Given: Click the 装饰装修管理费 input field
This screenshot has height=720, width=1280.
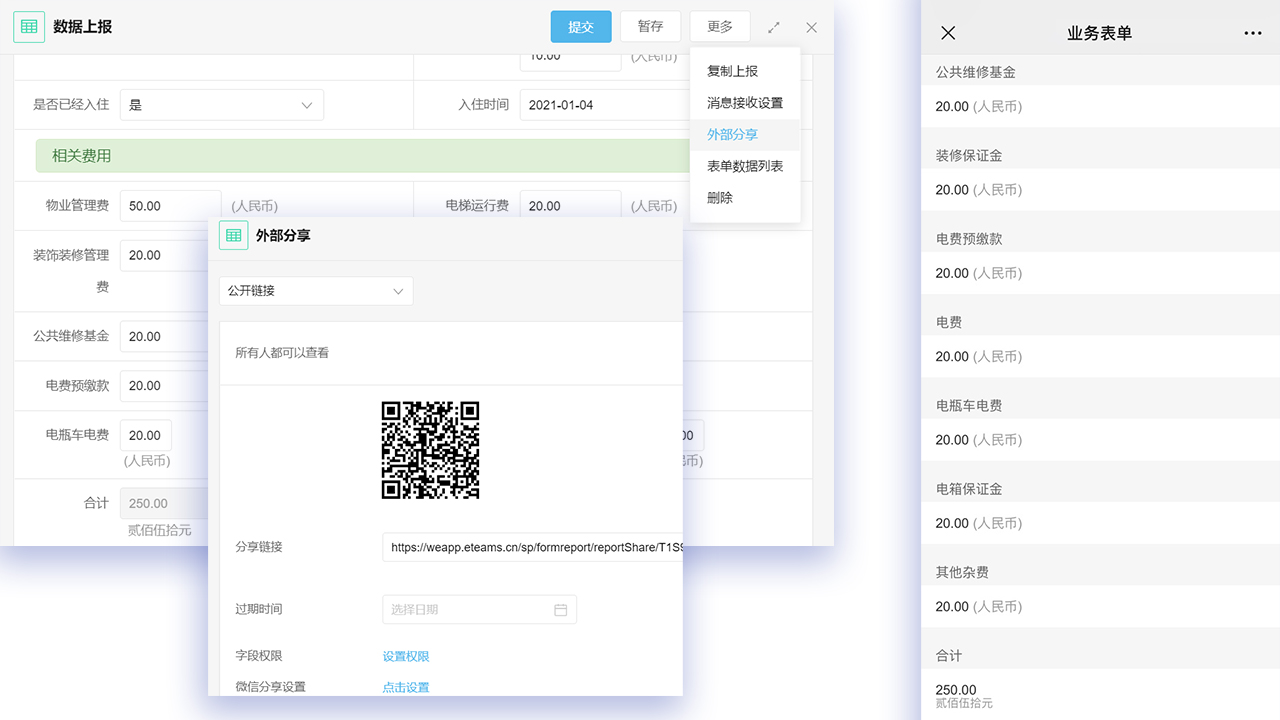Looking at the screenshot, I should 164,255.
